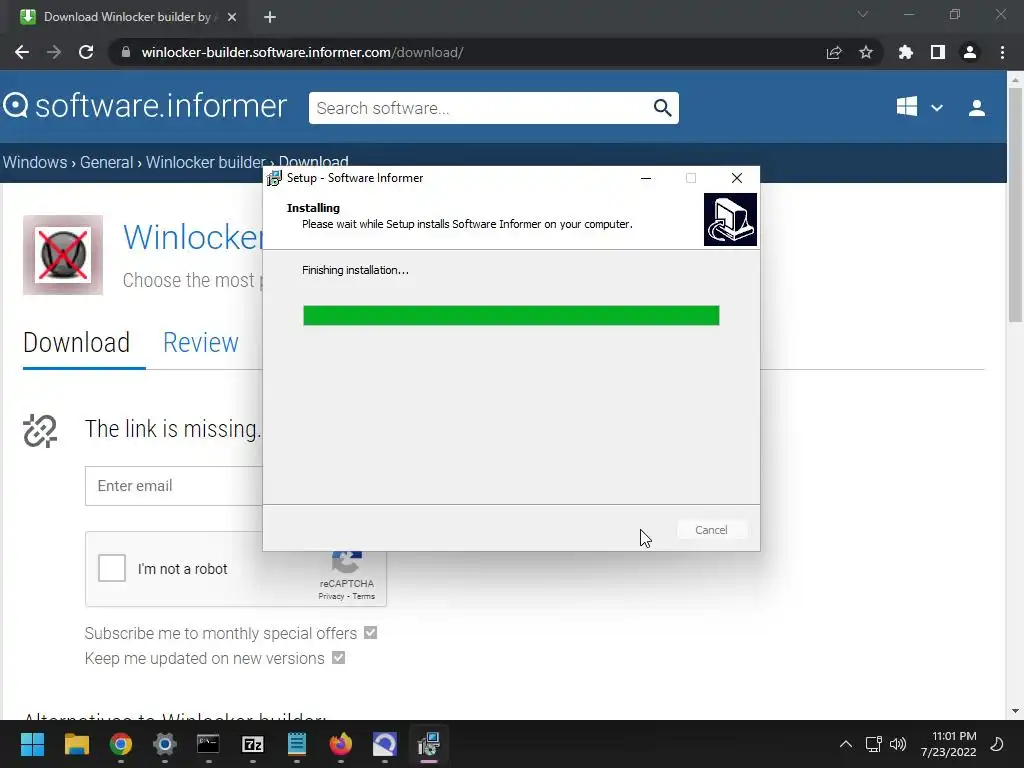Click the Search software input field

[480, 108]
